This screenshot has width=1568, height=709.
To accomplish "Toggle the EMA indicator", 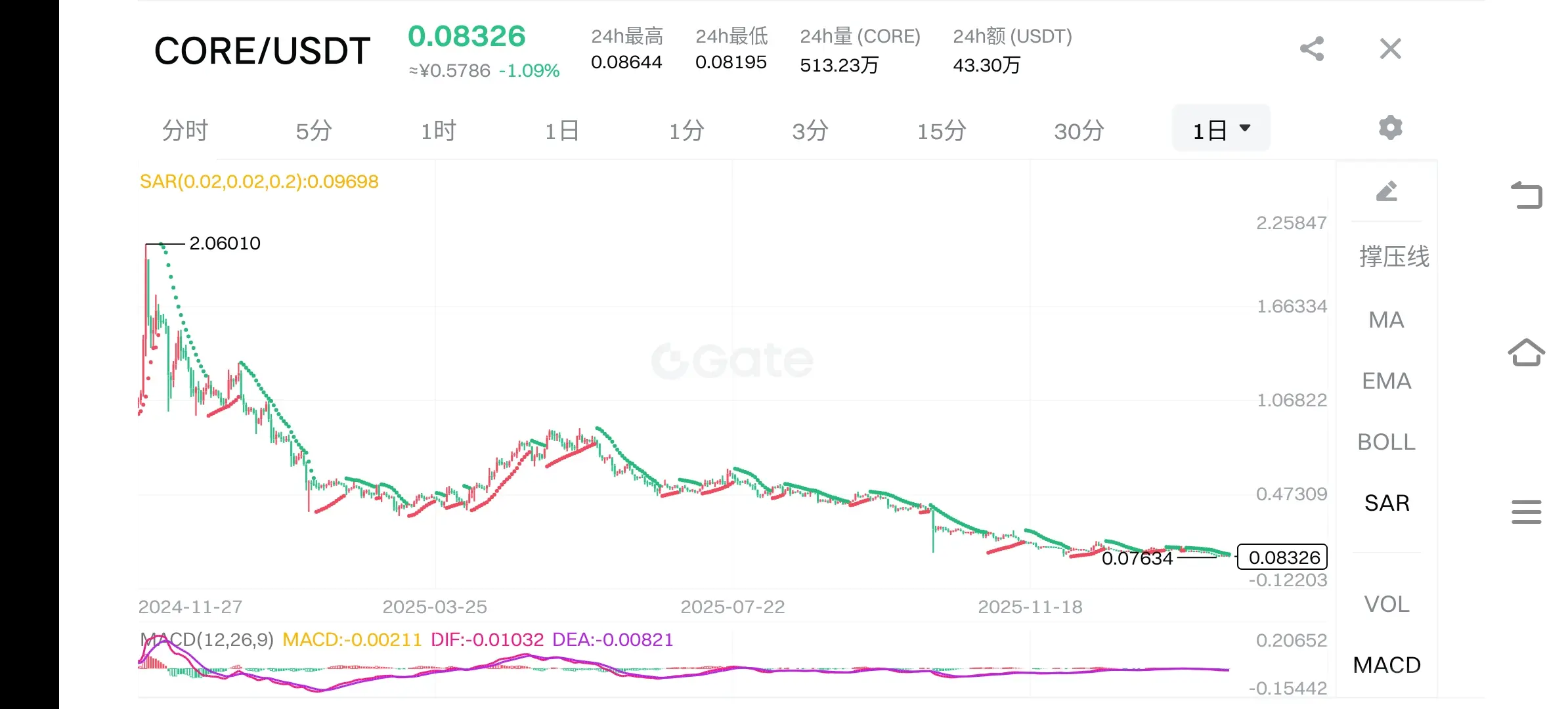I will [1386, 381].
